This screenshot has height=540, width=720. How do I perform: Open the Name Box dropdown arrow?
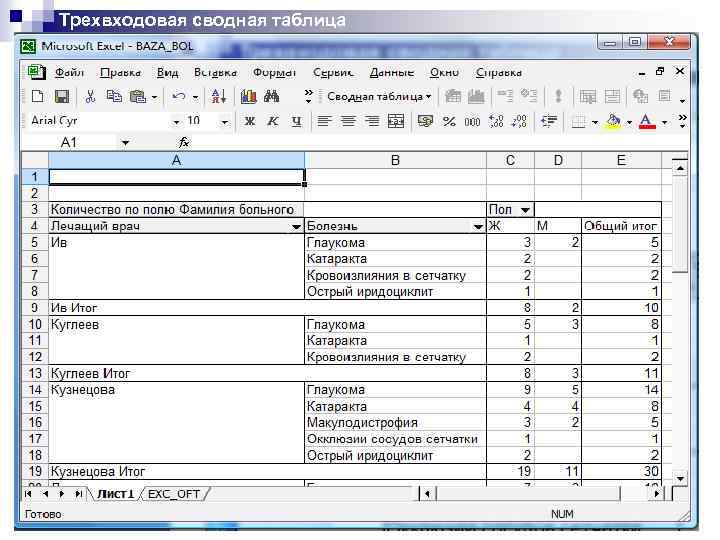(125, 143)
